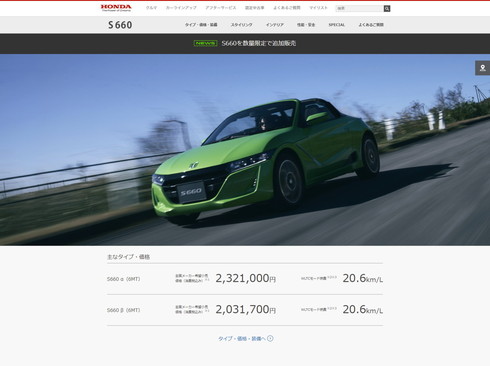Open the S660 limited additional sale news link
The width and height of the screenshot is (490, 366).
pos(259,43)
